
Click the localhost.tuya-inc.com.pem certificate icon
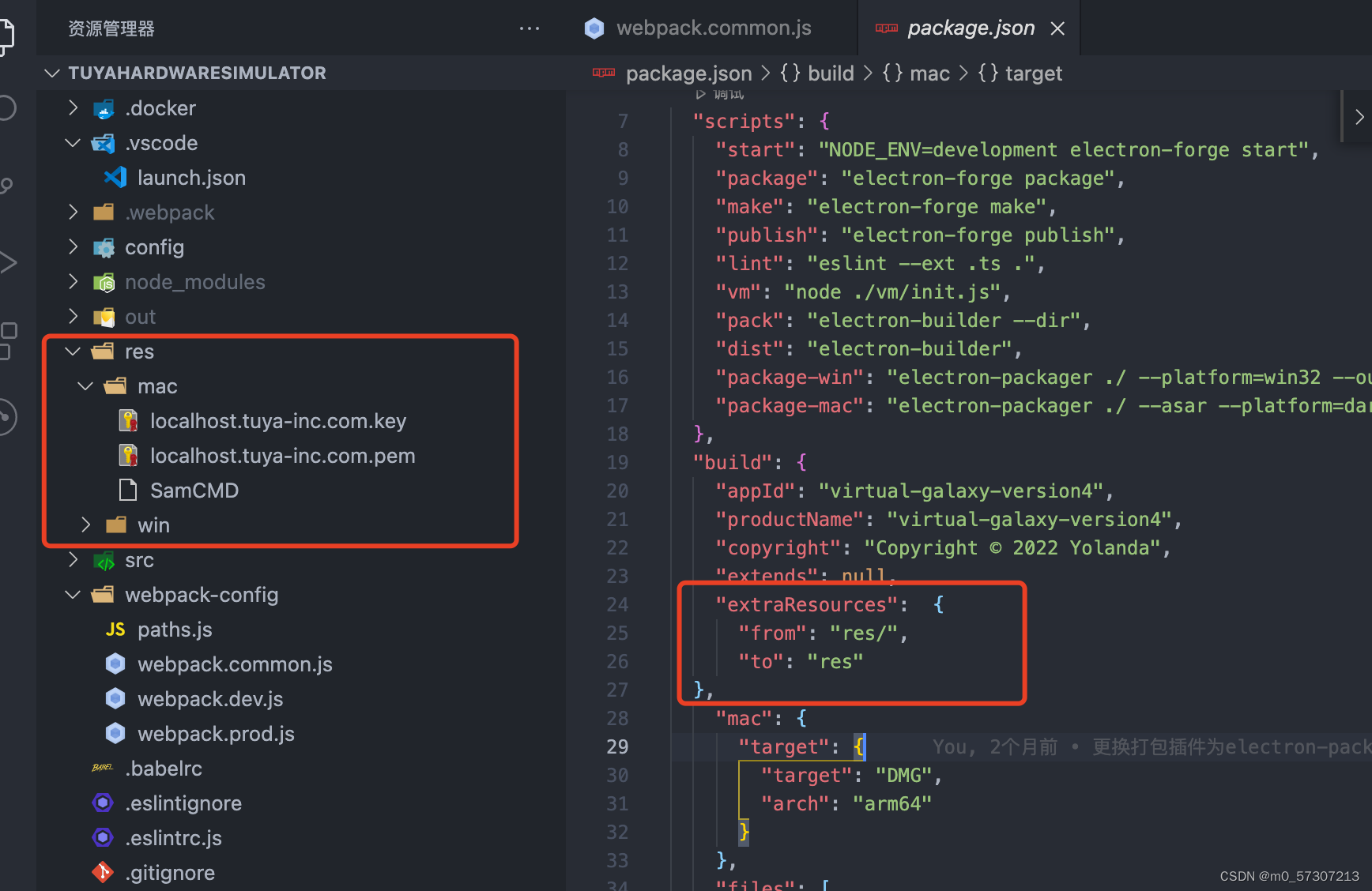pyautogui.click(x=128, y=456)
